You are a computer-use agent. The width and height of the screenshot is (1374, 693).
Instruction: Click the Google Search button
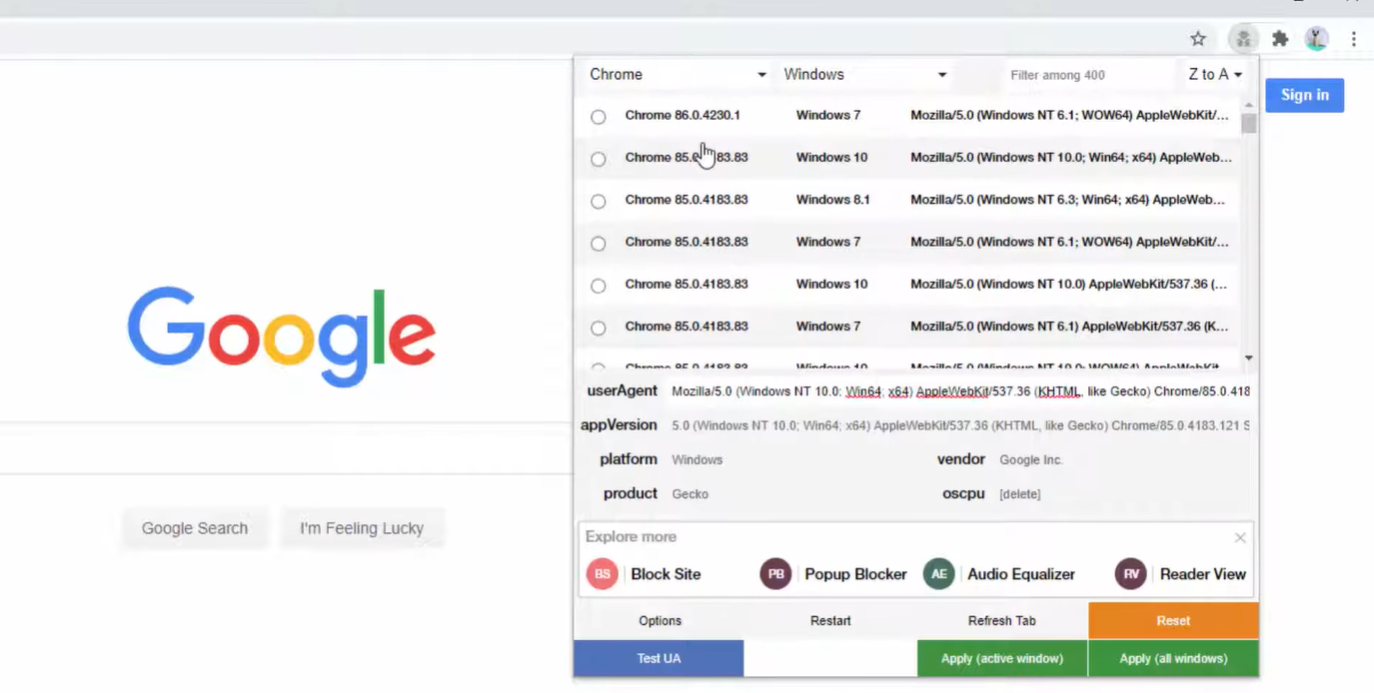point(195,528)
